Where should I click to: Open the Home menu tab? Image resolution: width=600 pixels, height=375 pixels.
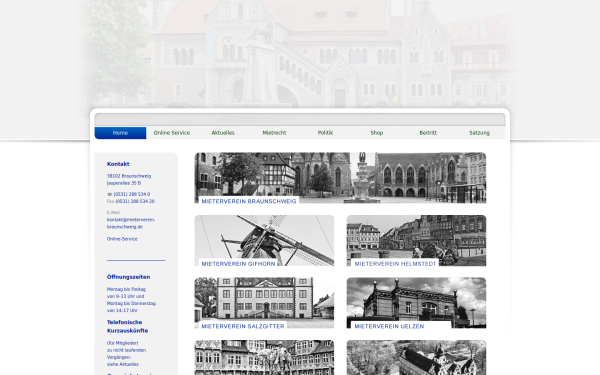click(x=120, y=133)
